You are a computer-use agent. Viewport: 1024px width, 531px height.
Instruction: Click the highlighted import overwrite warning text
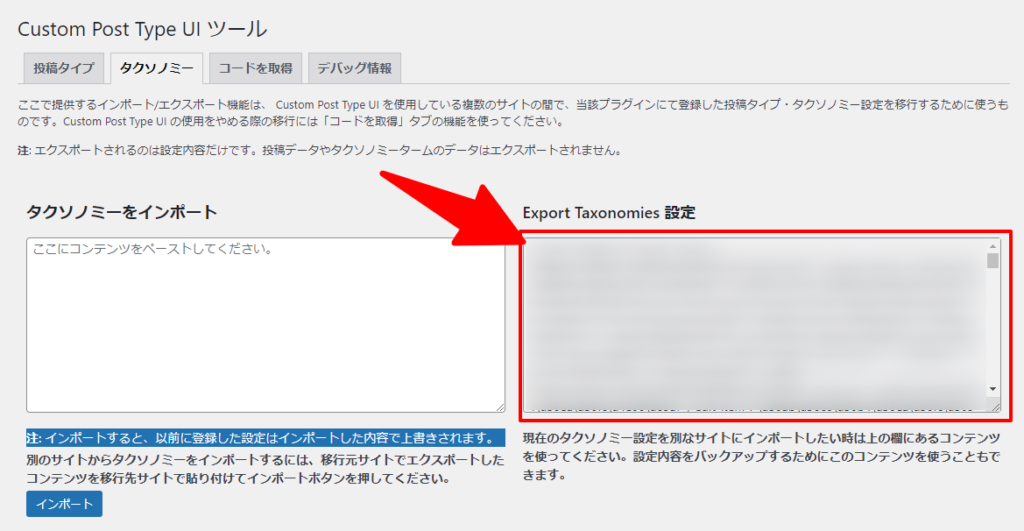(x=265, y=439)
